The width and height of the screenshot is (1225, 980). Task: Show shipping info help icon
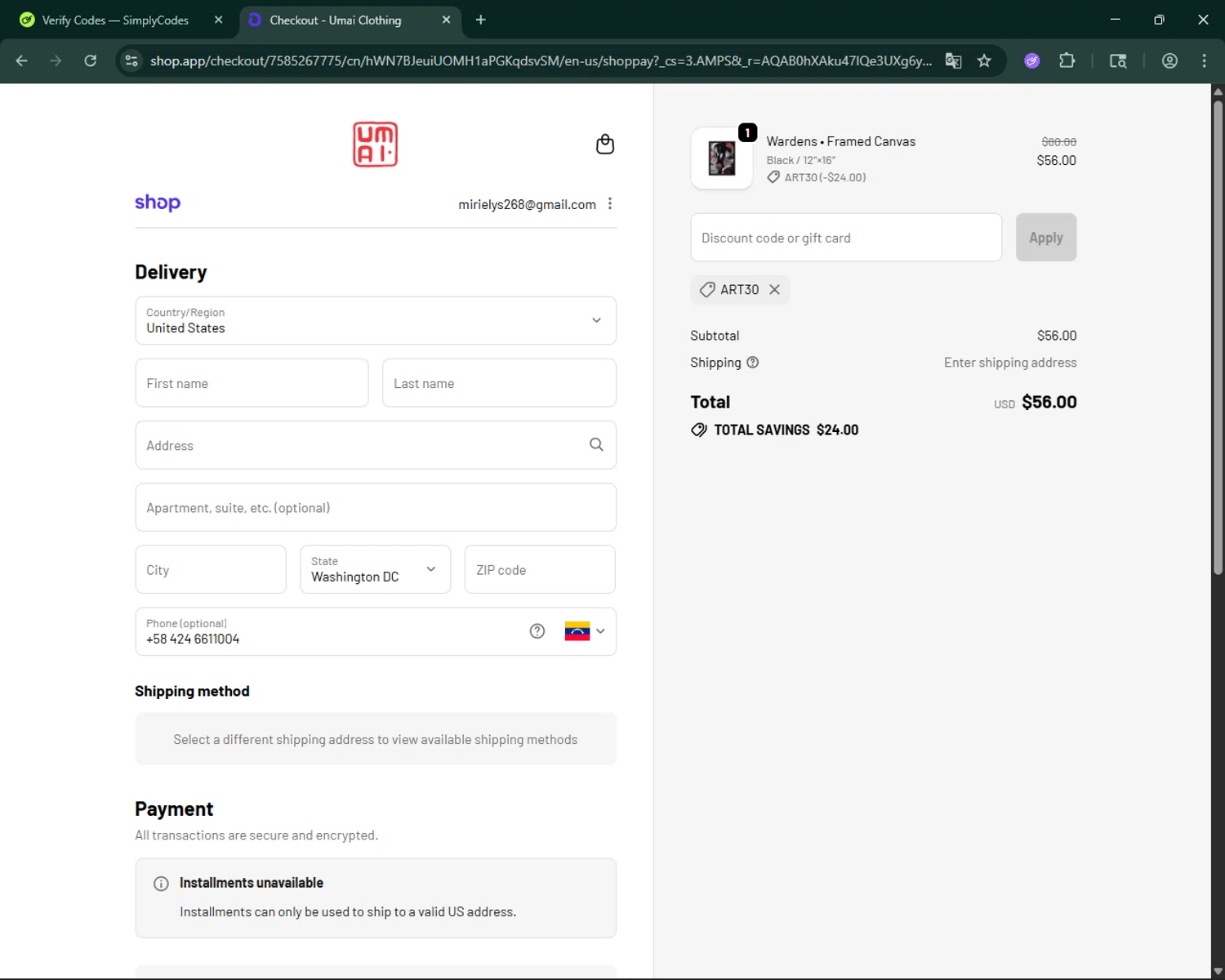tap(753, 363)
